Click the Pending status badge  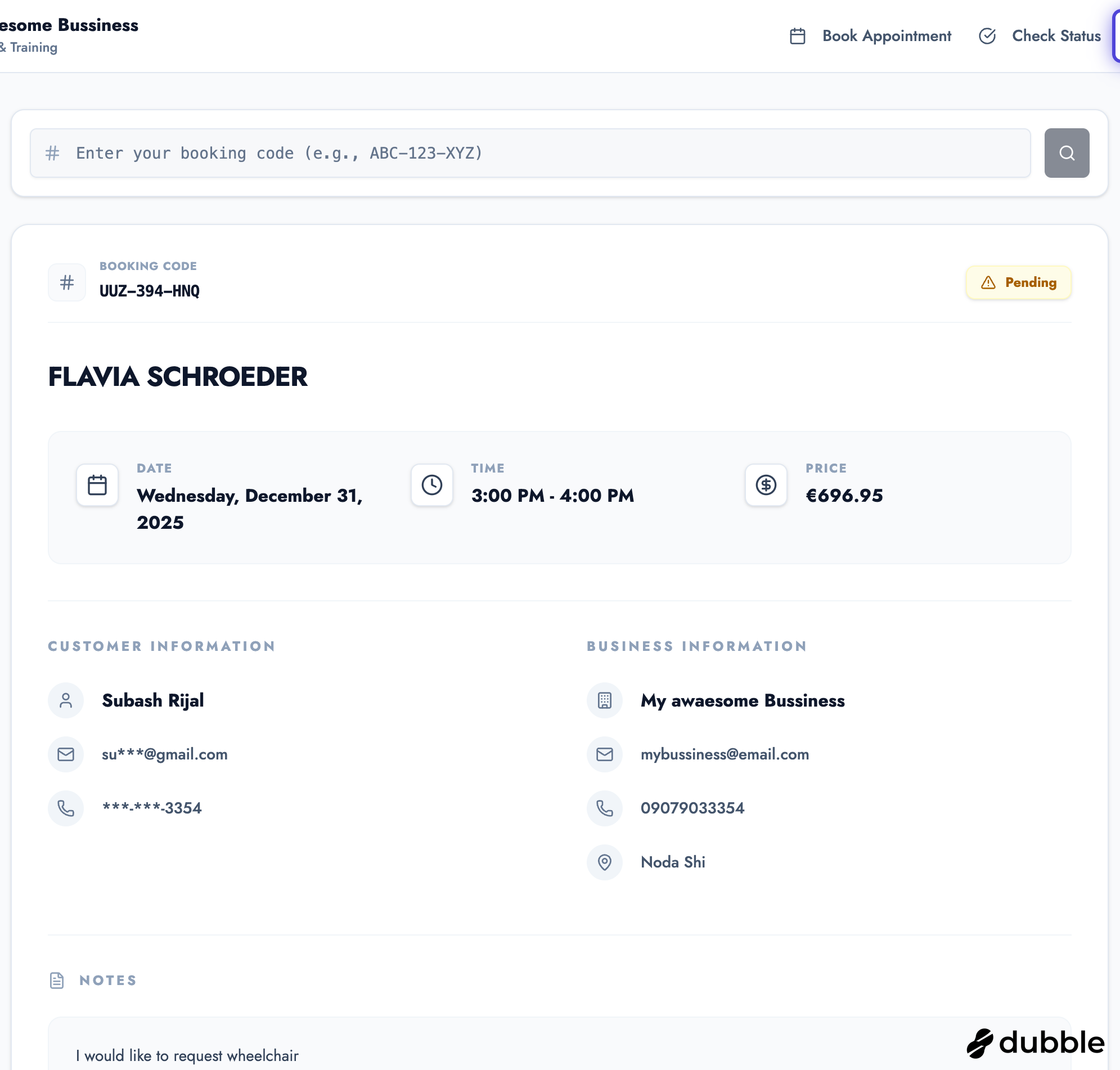click(x=1019, y=282)
